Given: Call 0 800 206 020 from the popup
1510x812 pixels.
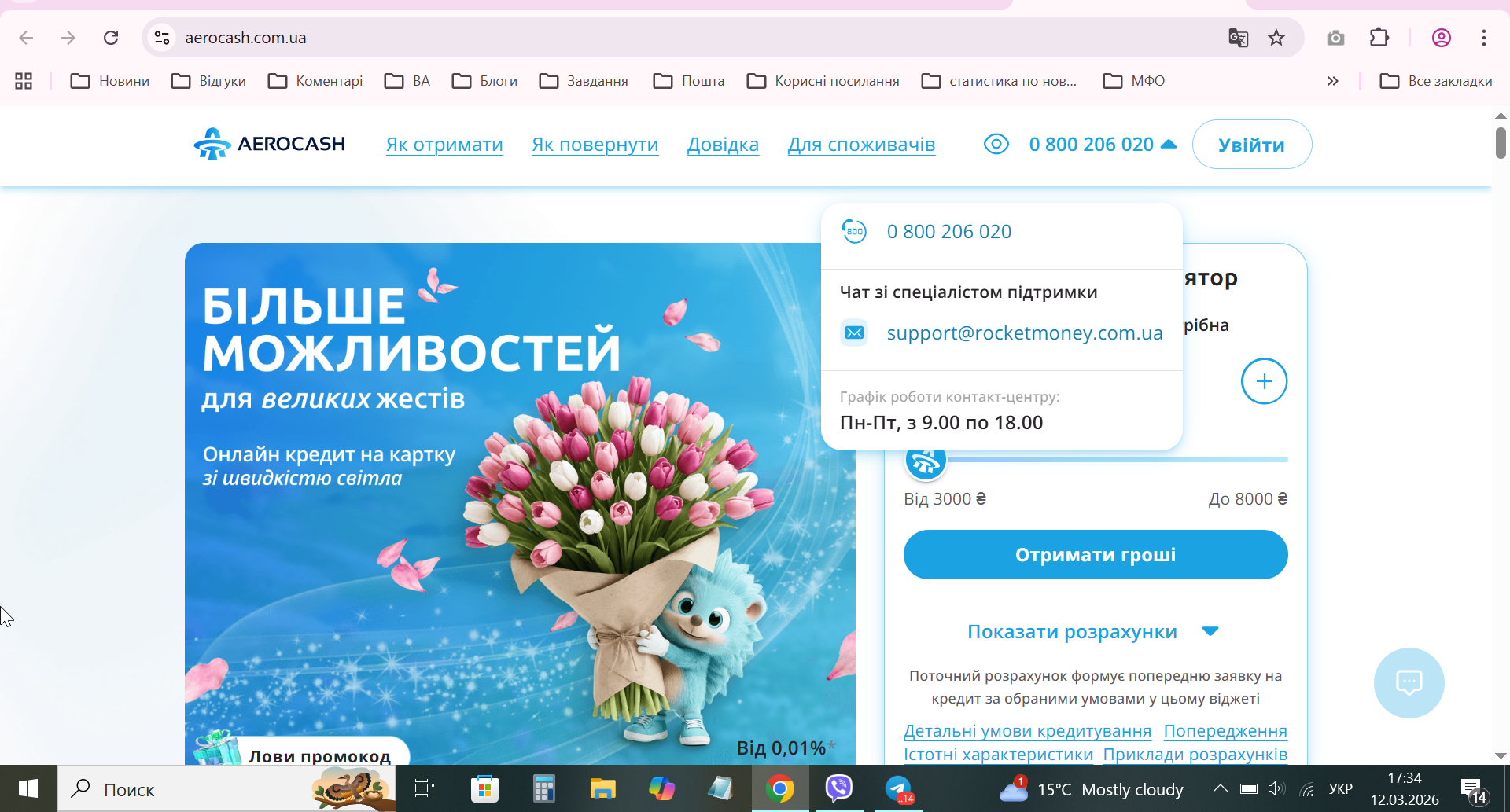Looking at the screenshot, I should [949, 232].
